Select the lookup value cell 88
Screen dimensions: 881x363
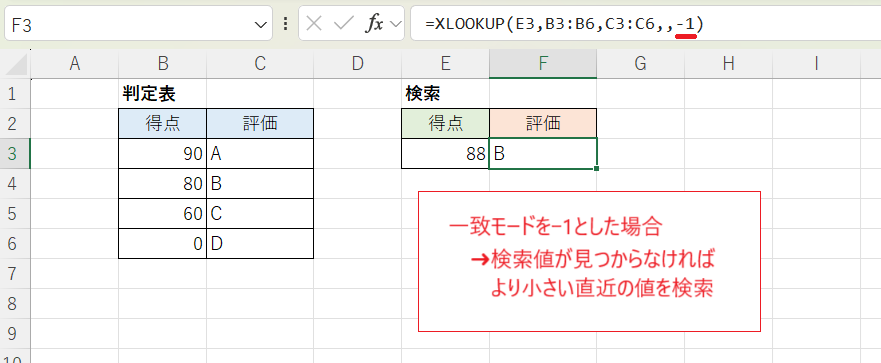click(446, 153)
